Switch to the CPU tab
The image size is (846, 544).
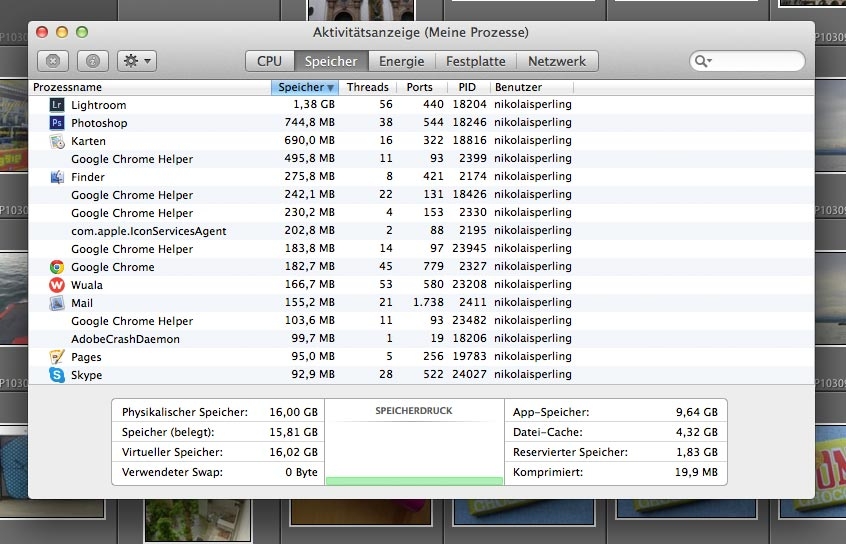pos(270,61)
